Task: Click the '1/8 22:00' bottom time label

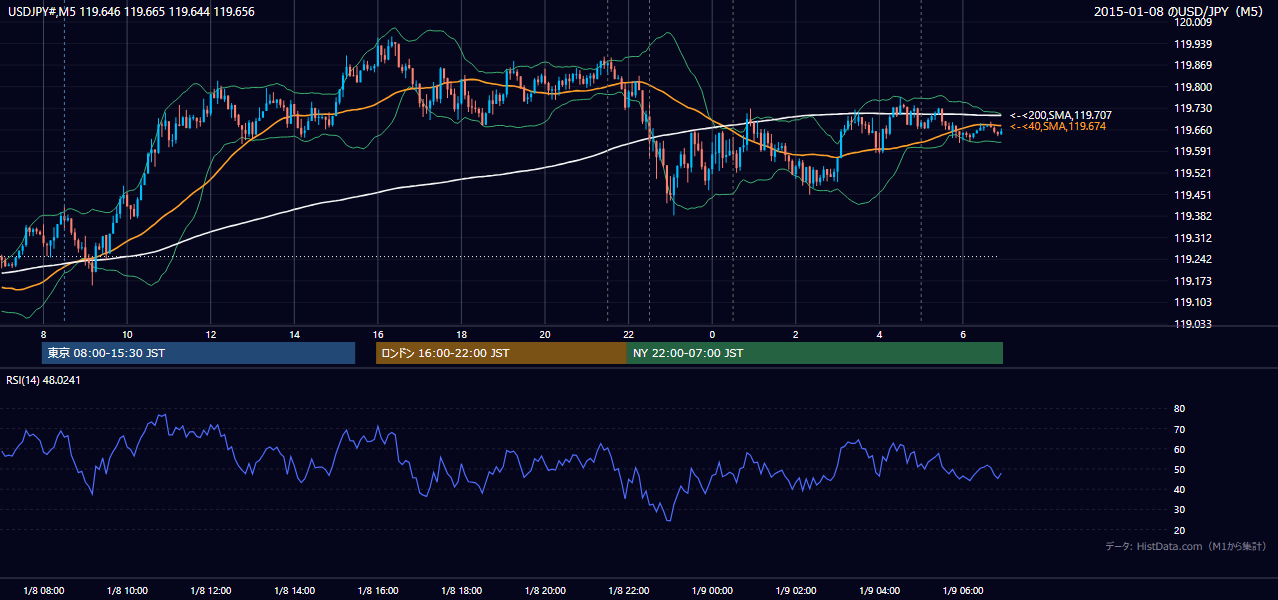Action: (629, 591)
